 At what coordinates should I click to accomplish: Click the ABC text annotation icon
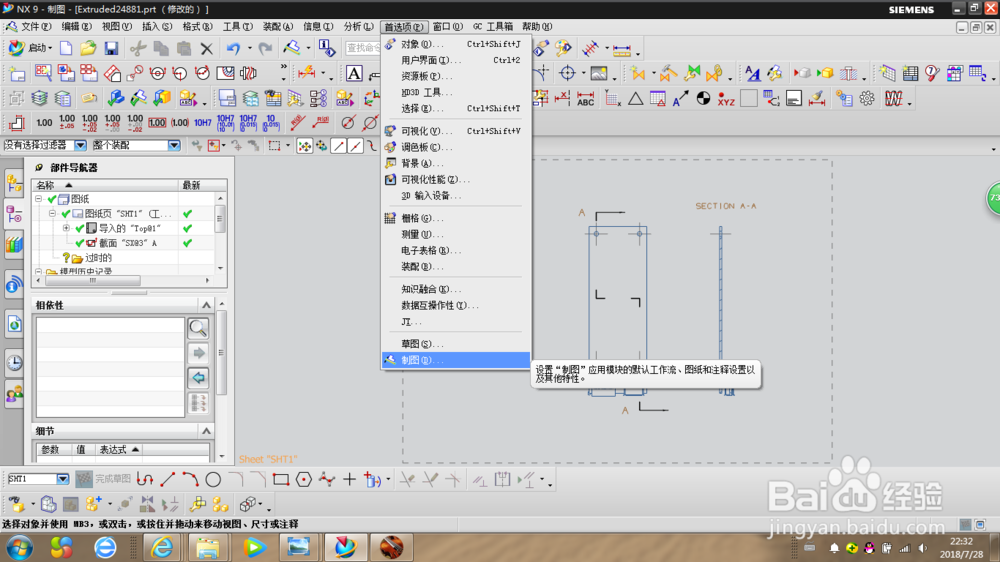[x=585, y=99]
